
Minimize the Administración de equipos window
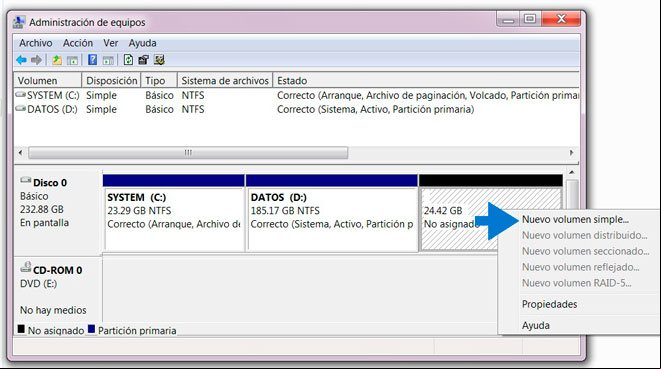(508, 19)
